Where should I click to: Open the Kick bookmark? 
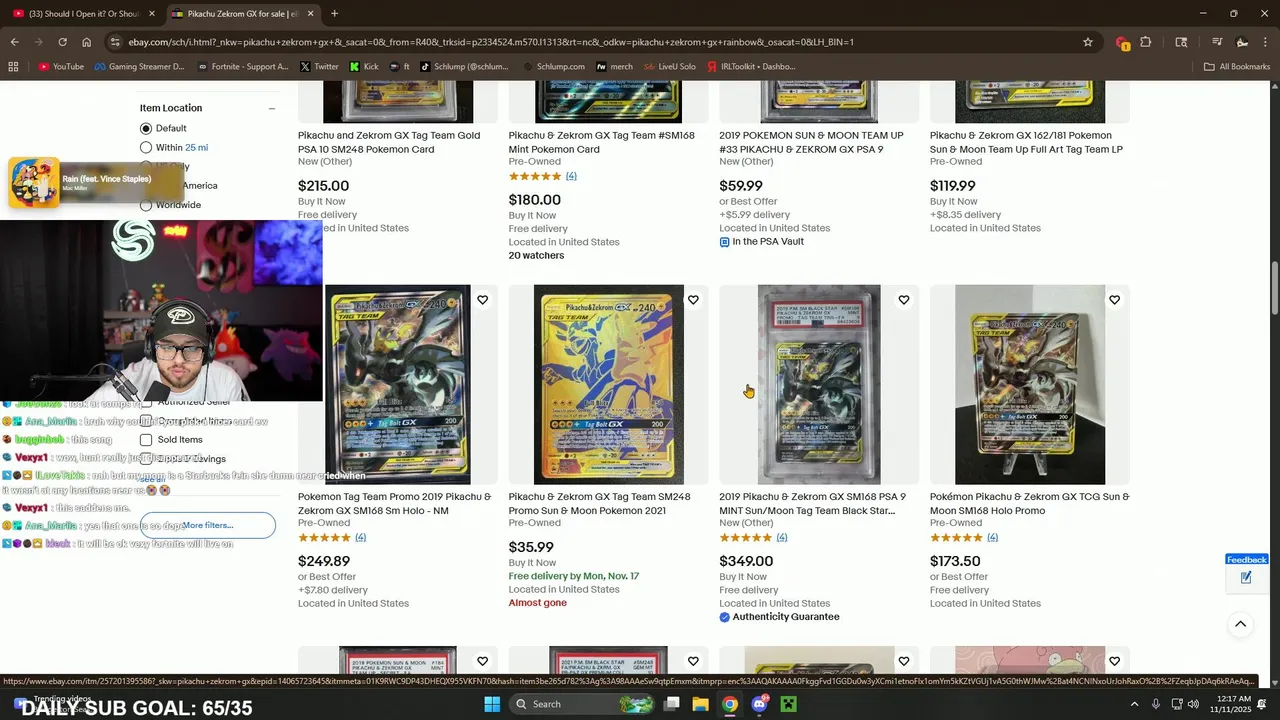pyautogui.click(x=364, y=67)
